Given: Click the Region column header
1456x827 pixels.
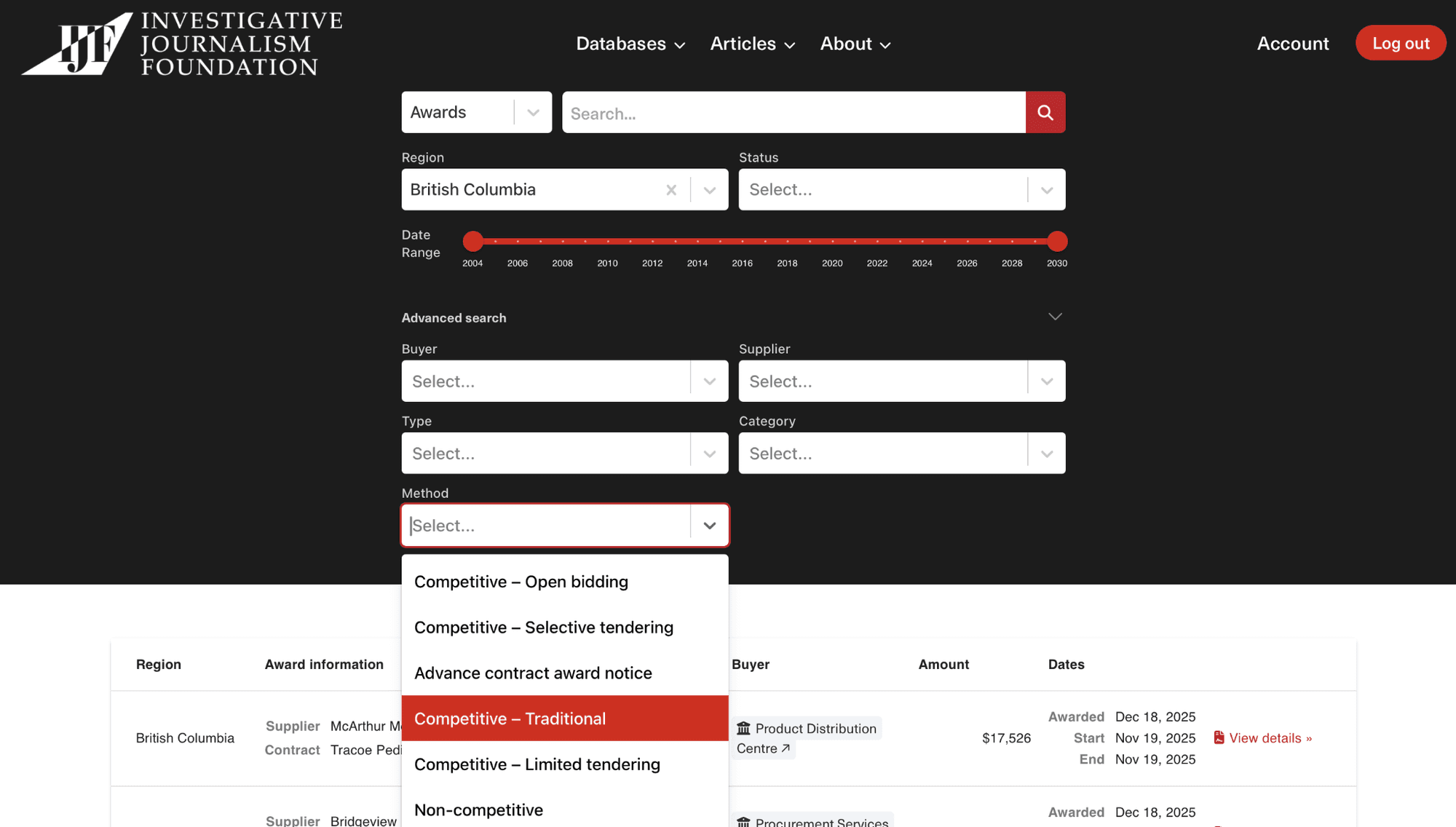Looking at the screenshot, I should 159,664.
